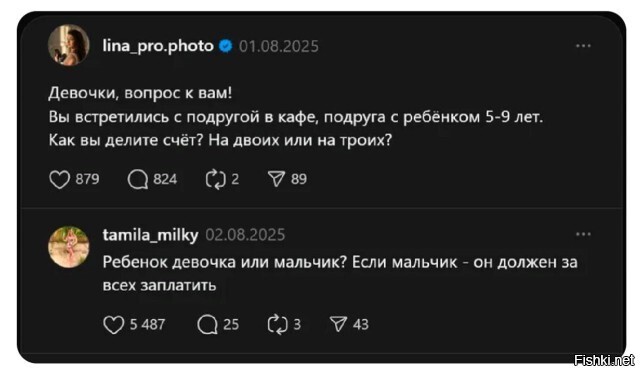Screen dimensions: 640x372
Task: Open the post text about splitting the bill
Action: click(x=296, y=117)
